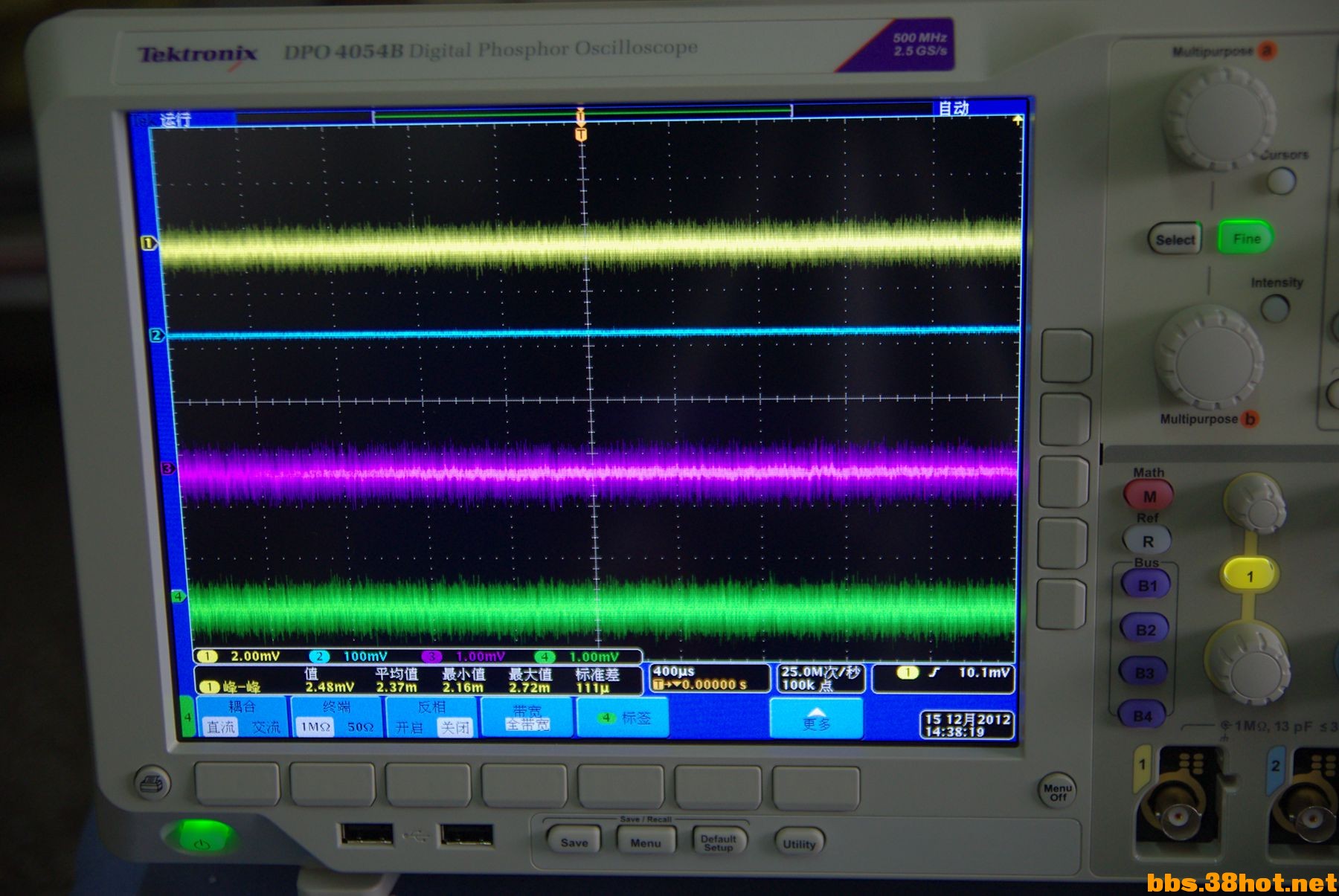1339x896 pixels.
Task: Click the right USB port
Action: pyautogui.click(x=466, y=835)
